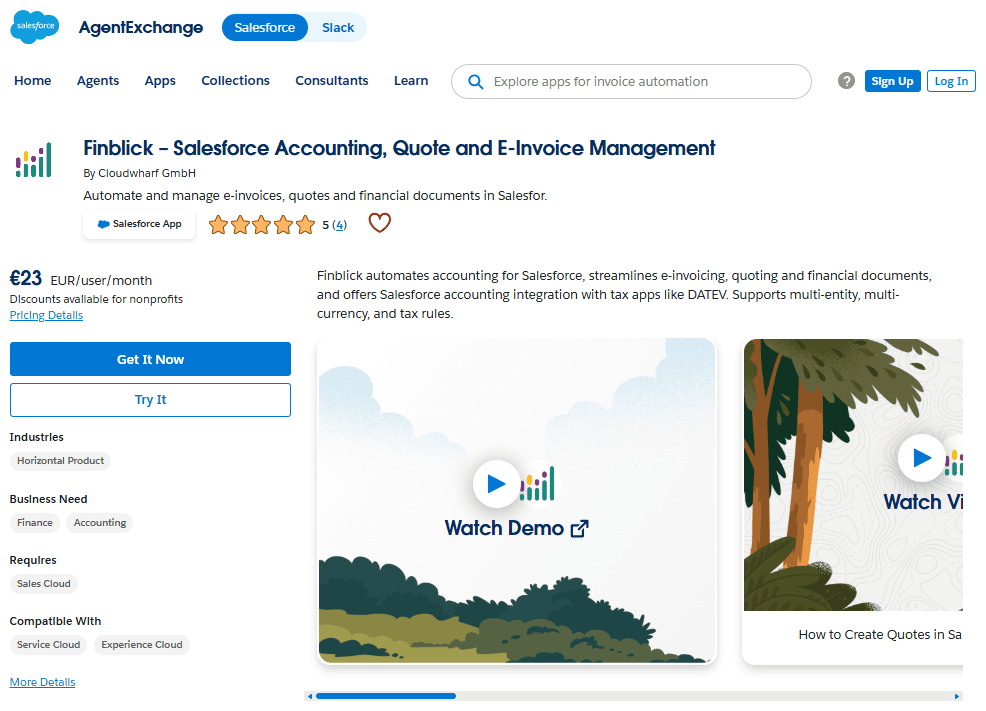Open the Consultants nav item

(331, 80)
